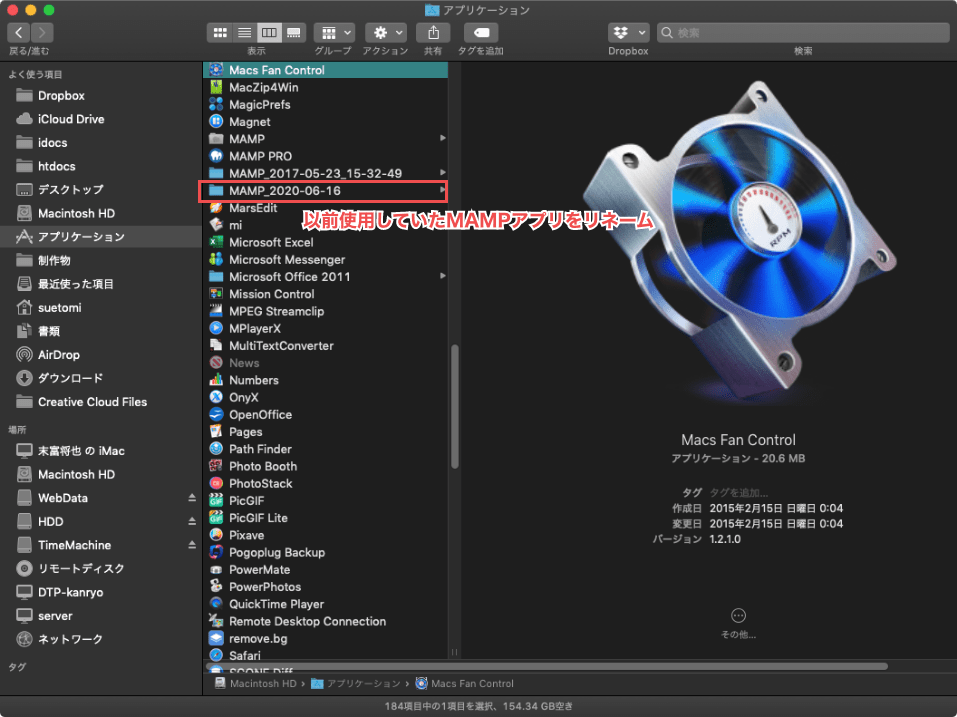Open iCloud Drive in the sidebar
Viewport: 957px width, 717px height.
tap(71, 119)
